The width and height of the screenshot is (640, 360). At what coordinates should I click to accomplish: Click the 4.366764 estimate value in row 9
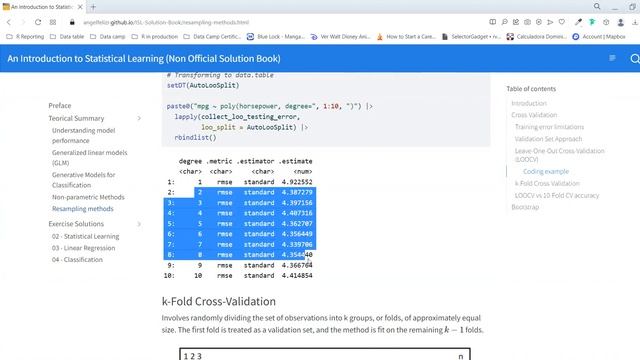pos(297,265)
